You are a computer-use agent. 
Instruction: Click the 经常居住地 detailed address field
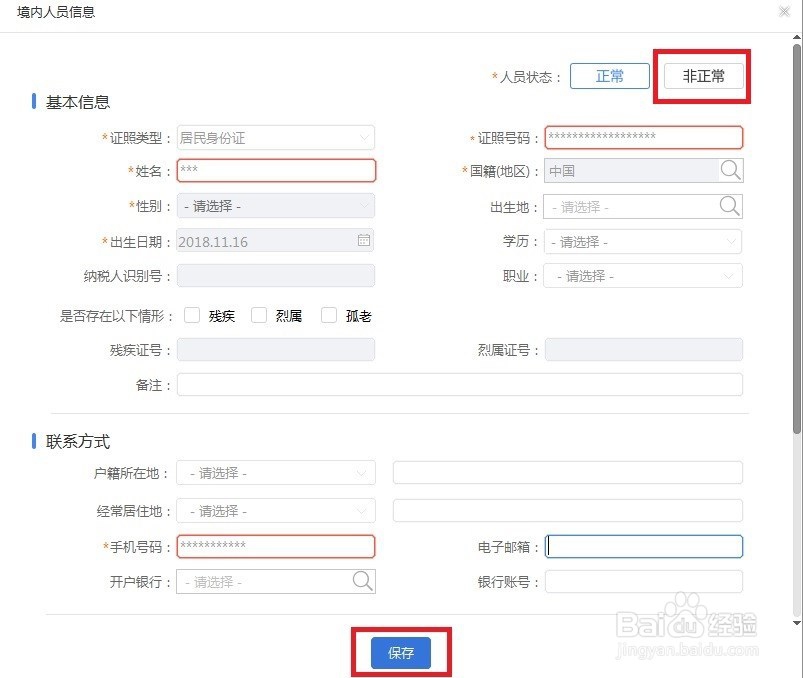pyautogui.click(x=567, y=511)
